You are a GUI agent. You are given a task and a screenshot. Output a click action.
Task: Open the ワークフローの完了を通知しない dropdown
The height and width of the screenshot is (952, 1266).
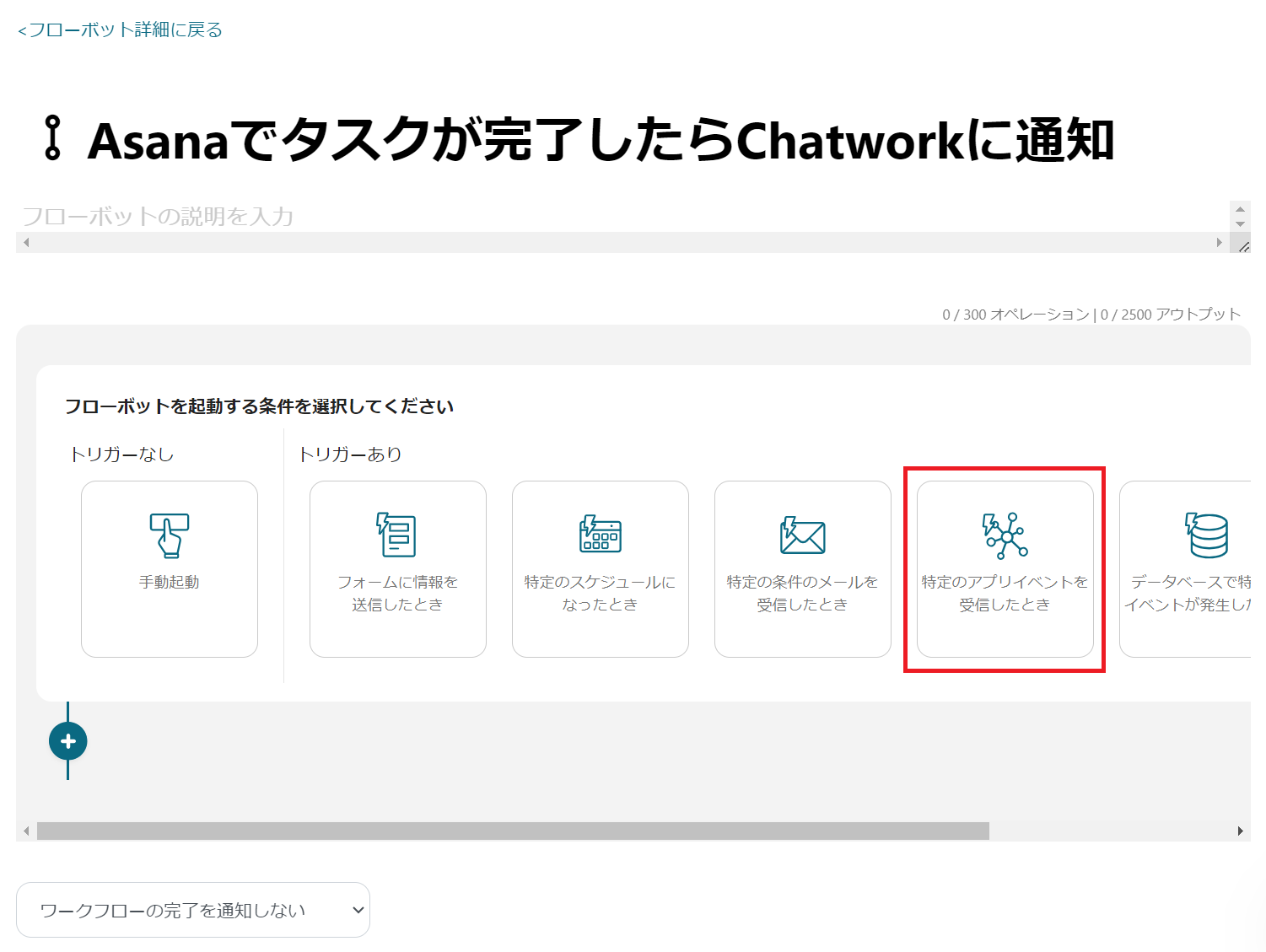tap(193, 910)
